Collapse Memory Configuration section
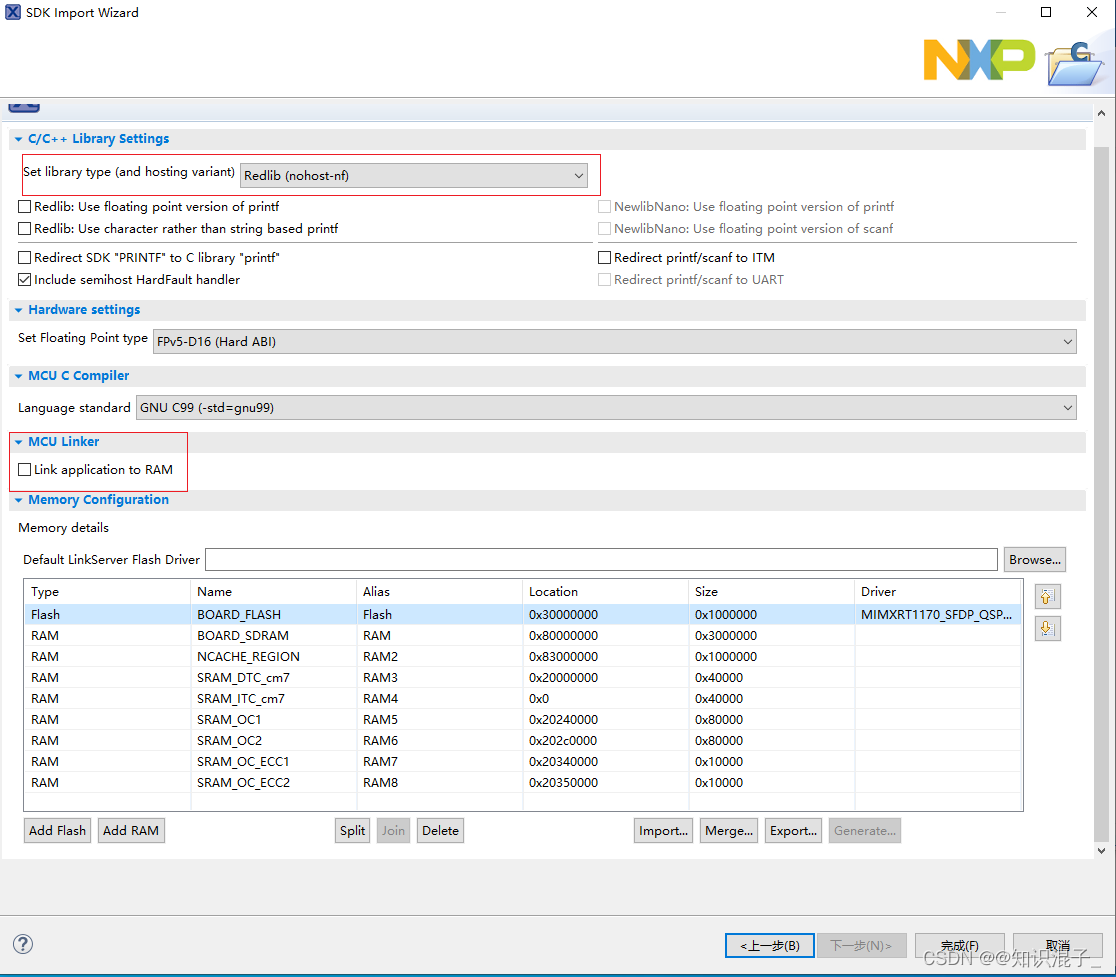The width and height of the screenshot is (1116, 977). point(19,500)
